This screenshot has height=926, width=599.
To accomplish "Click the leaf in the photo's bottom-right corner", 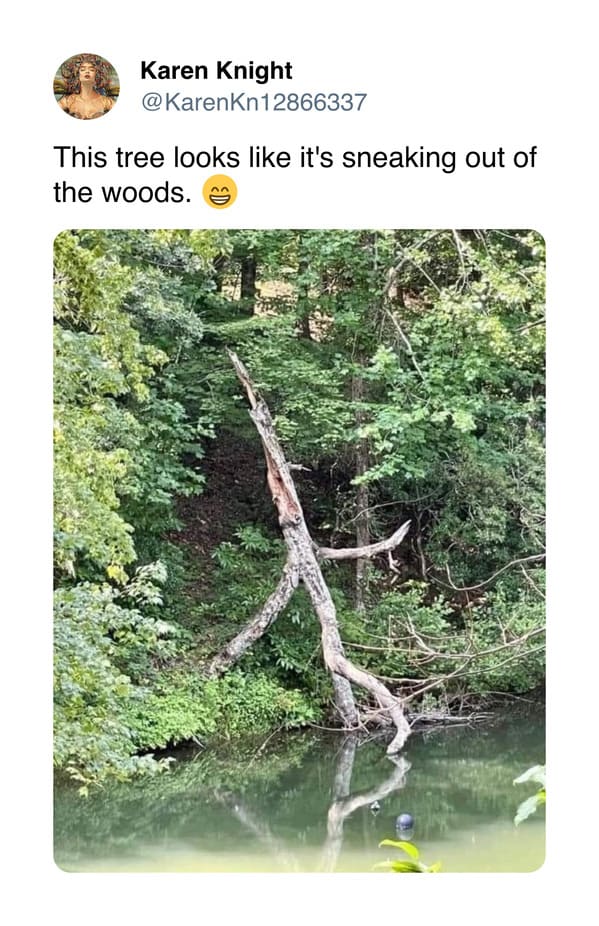I will 530,791.
